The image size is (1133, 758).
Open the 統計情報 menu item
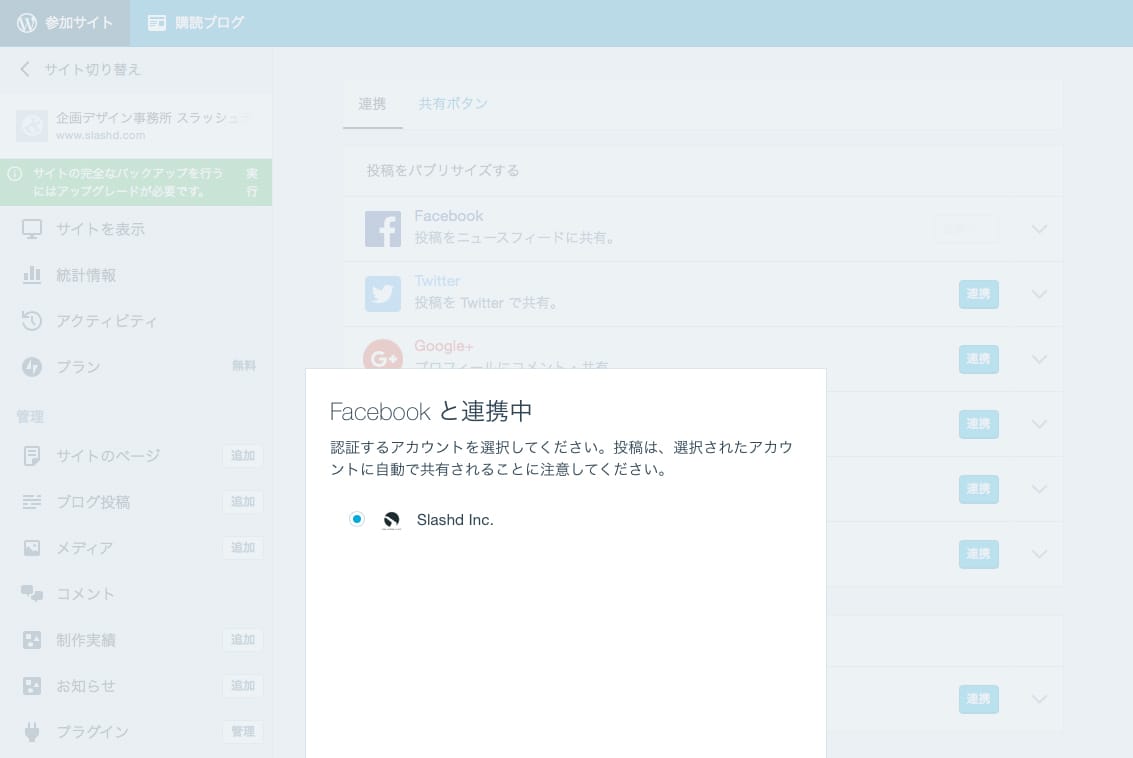(x=136, y=275)
